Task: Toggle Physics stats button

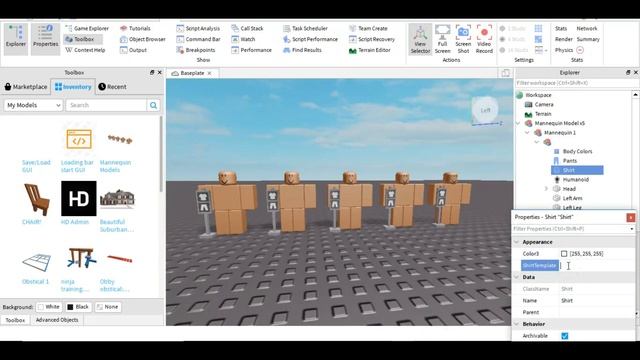Action: tap(569, 50)
